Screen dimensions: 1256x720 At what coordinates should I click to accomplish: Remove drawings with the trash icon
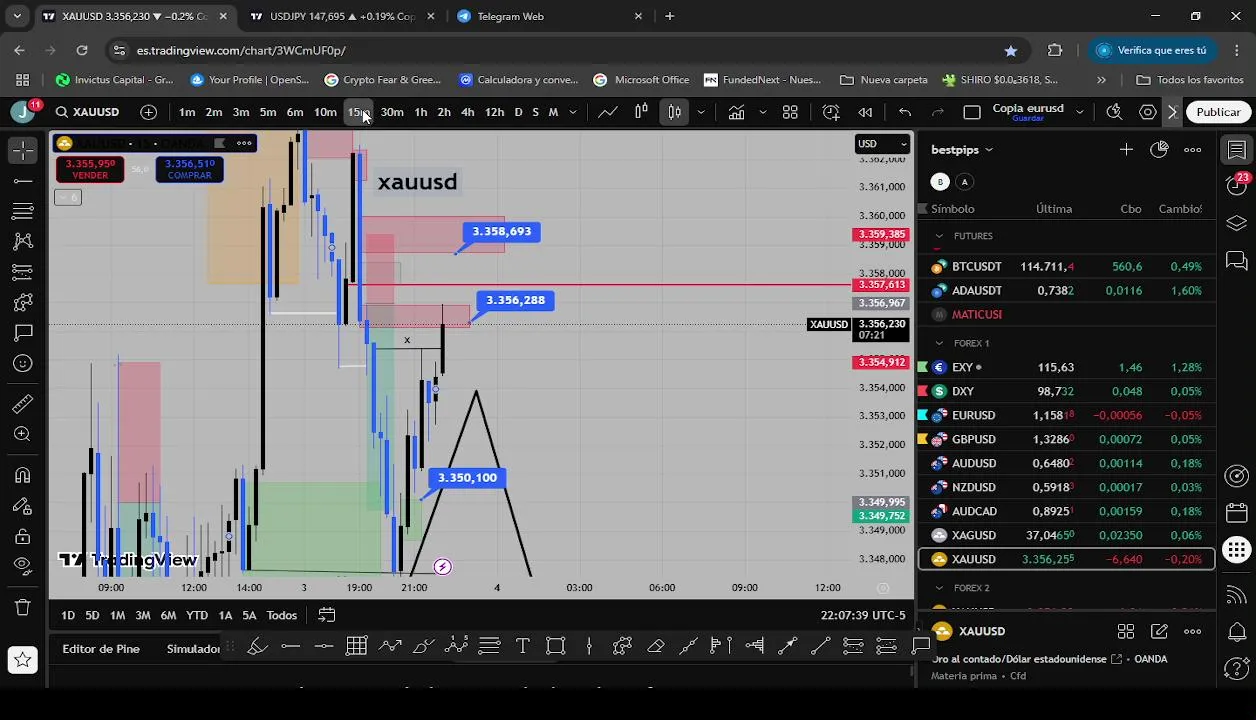(23, 607)
